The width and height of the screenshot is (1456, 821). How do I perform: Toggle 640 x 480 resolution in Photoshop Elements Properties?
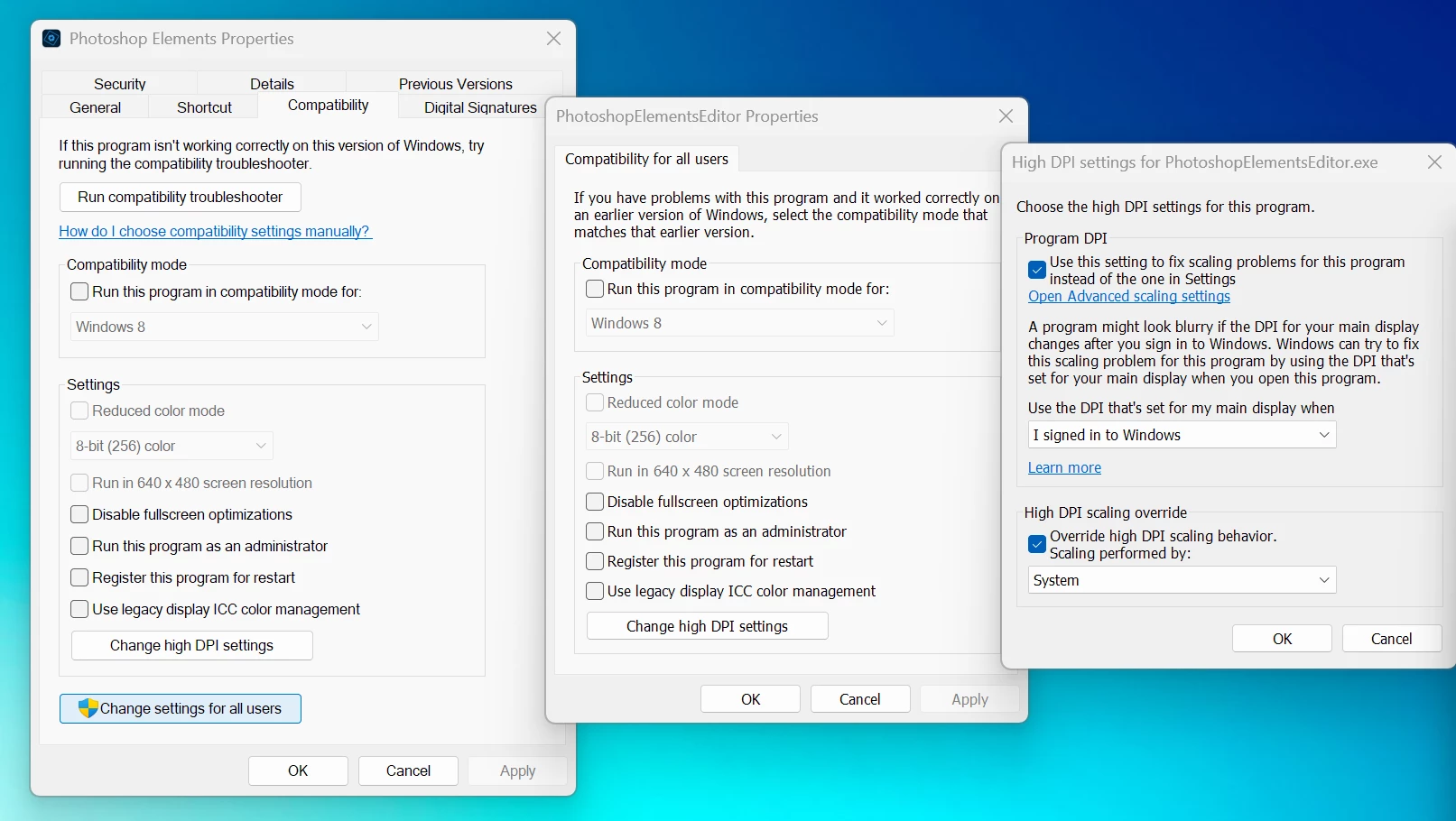click(79, 483)
